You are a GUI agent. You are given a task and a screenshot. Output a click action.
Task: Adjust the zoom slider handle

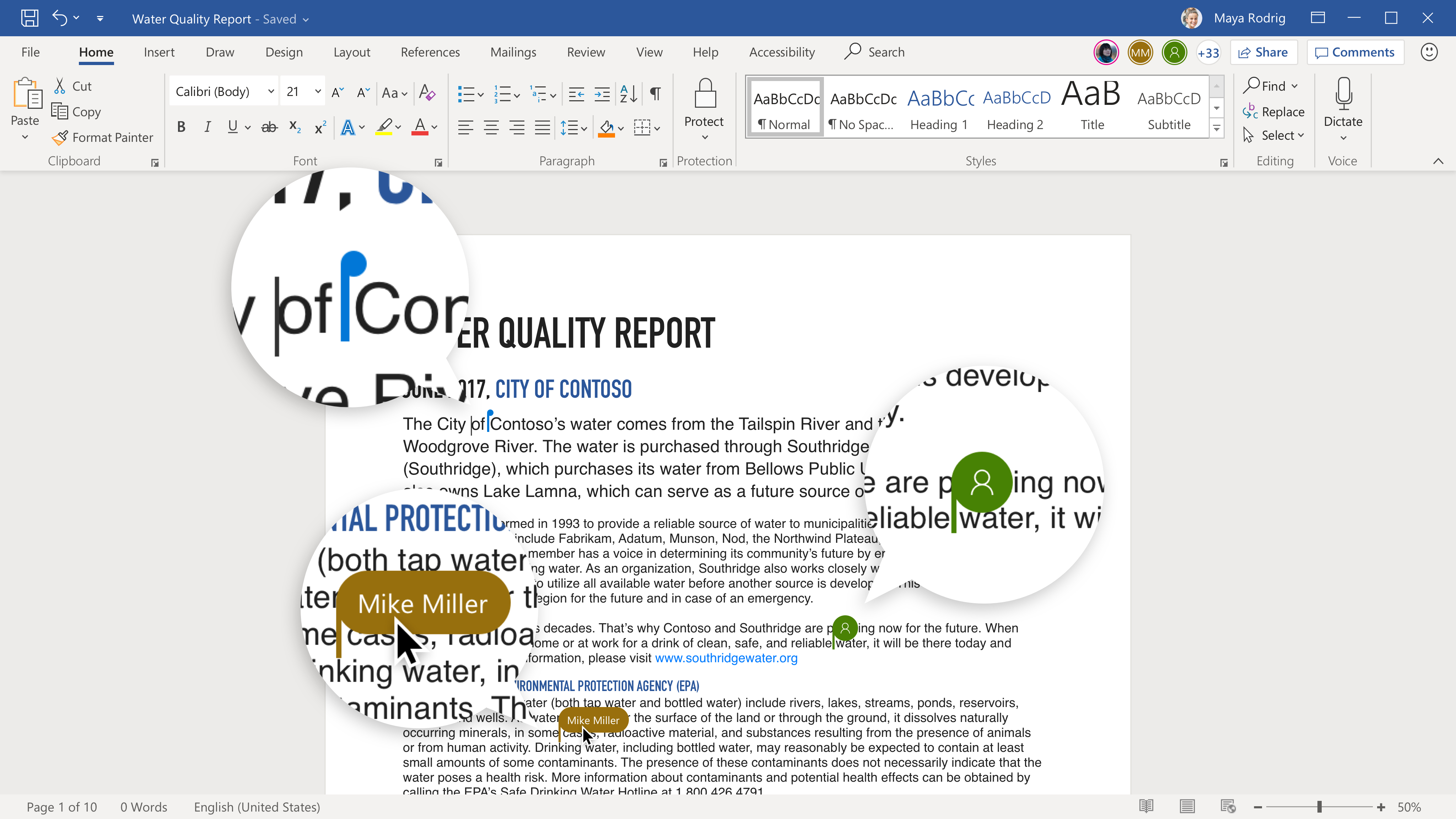[x=1319, y=807]
